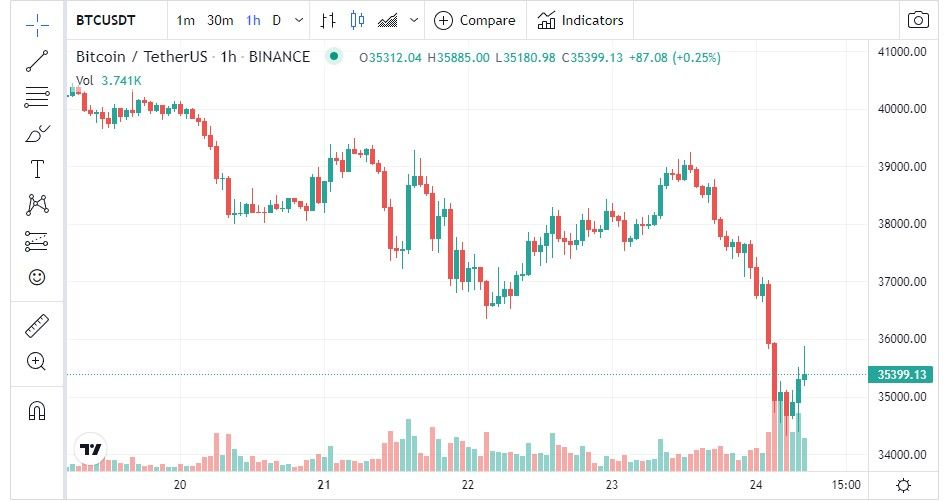The width and height of the screenshot is (948, 501).
Task: Open the Fibonacci retracement tool
Action: (x=37, y=97)
